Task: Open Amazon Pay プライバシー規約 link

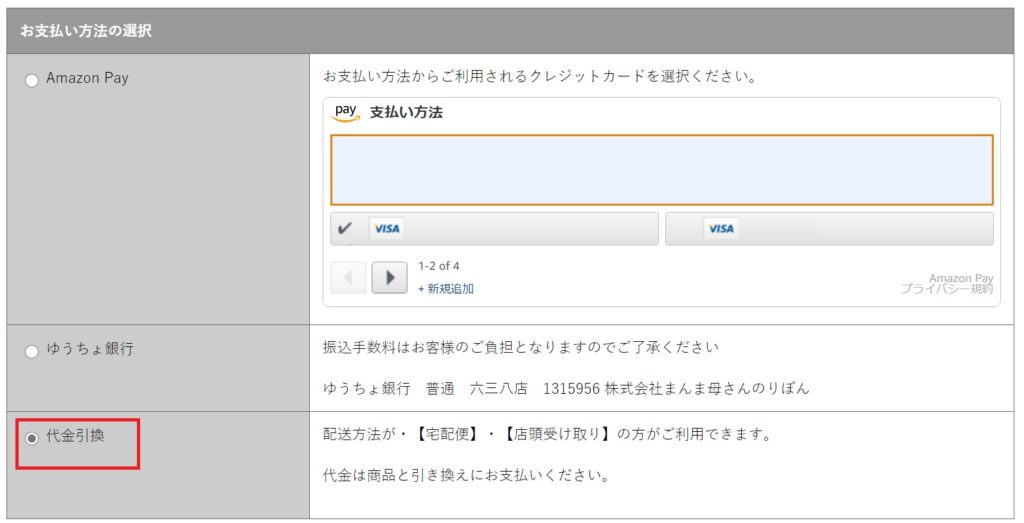Action: tap(947, 283)
